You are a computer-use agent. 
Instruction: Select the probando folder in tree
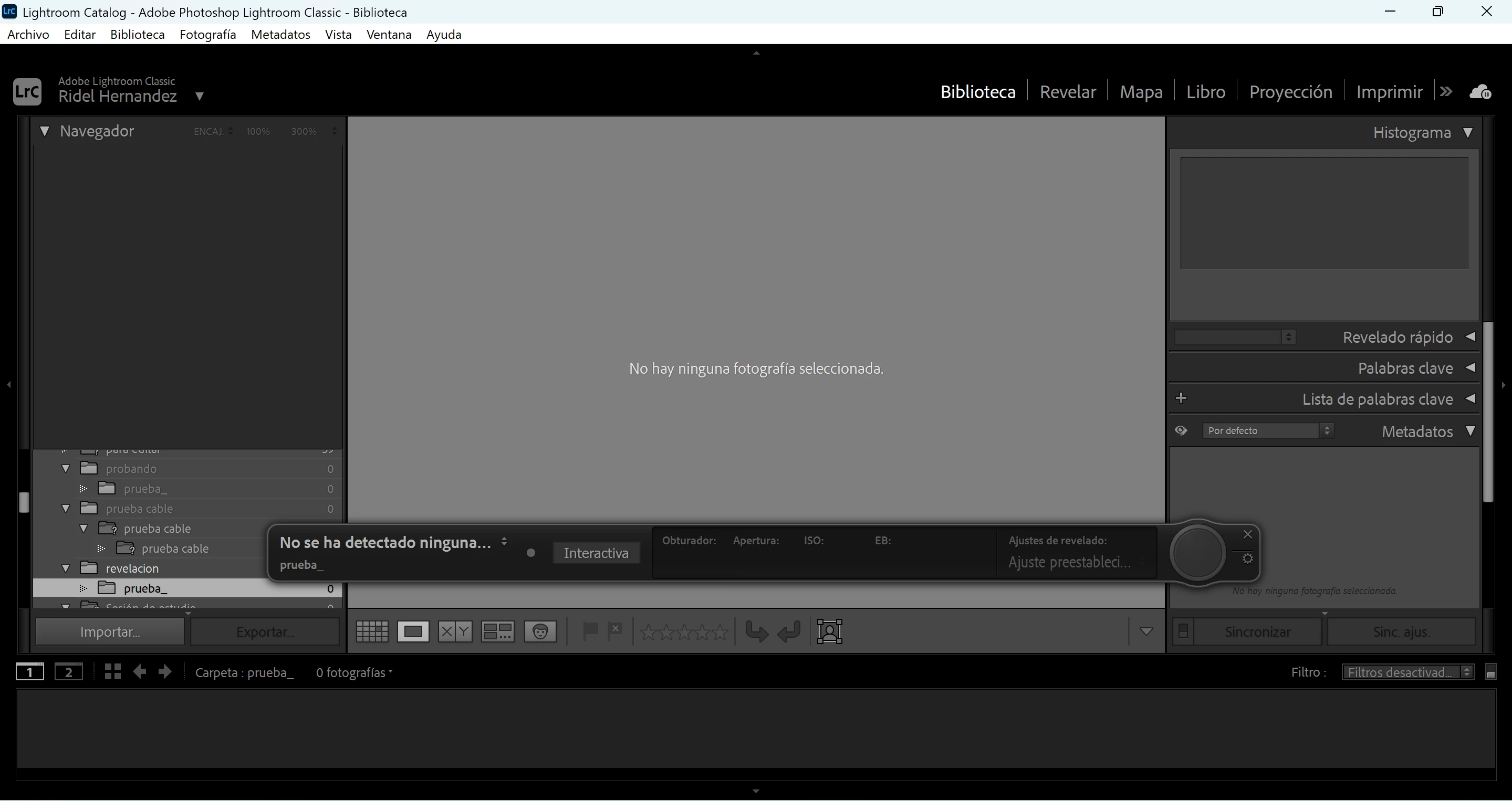coord(131,469)
